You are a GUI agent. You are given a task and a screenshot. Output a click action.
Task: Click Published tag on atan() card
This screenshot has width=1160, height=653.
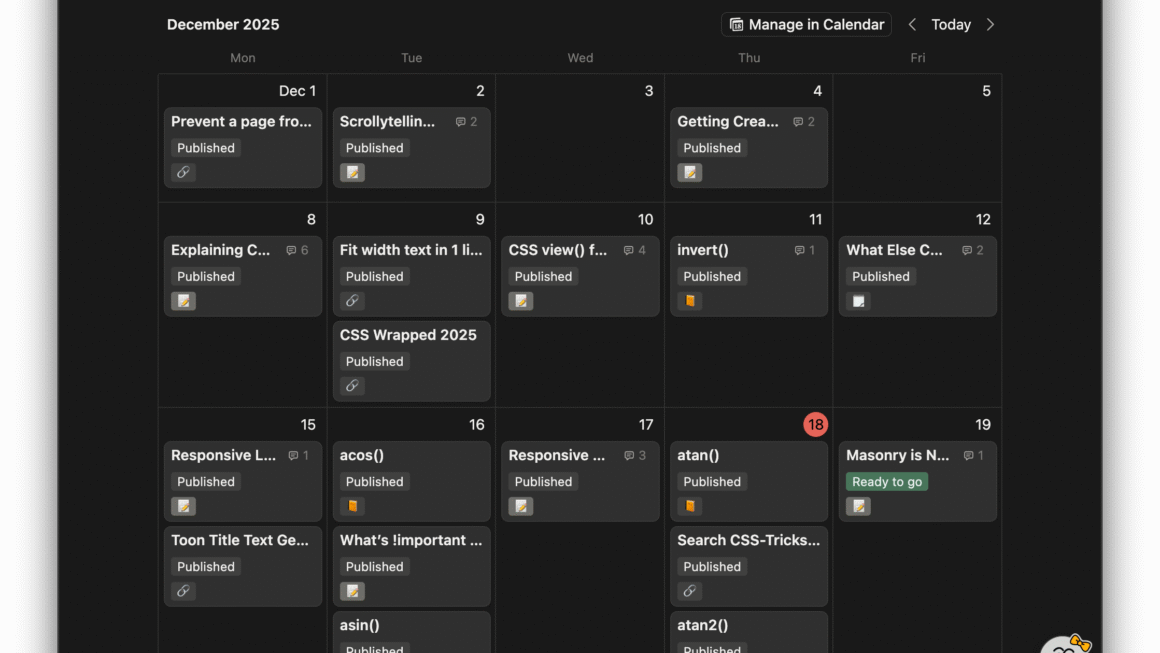point(712,482)
